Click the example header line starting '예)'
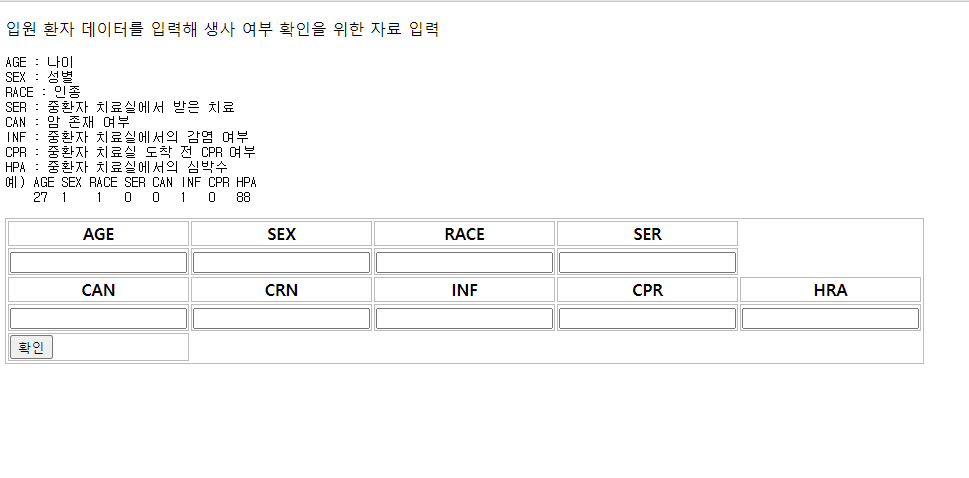The width and height of the screenshot is (969, 478). 131,182
